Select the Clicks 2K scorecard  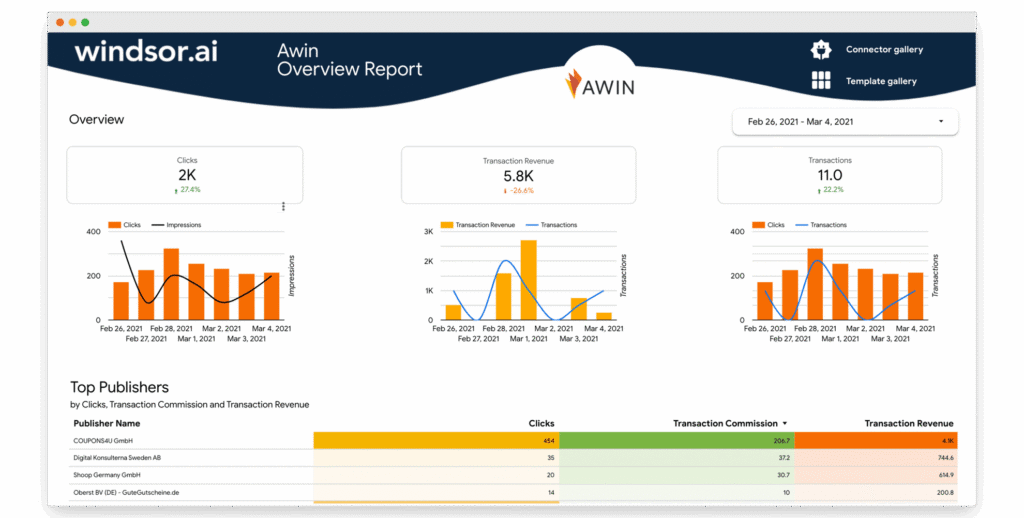[185, 175]
